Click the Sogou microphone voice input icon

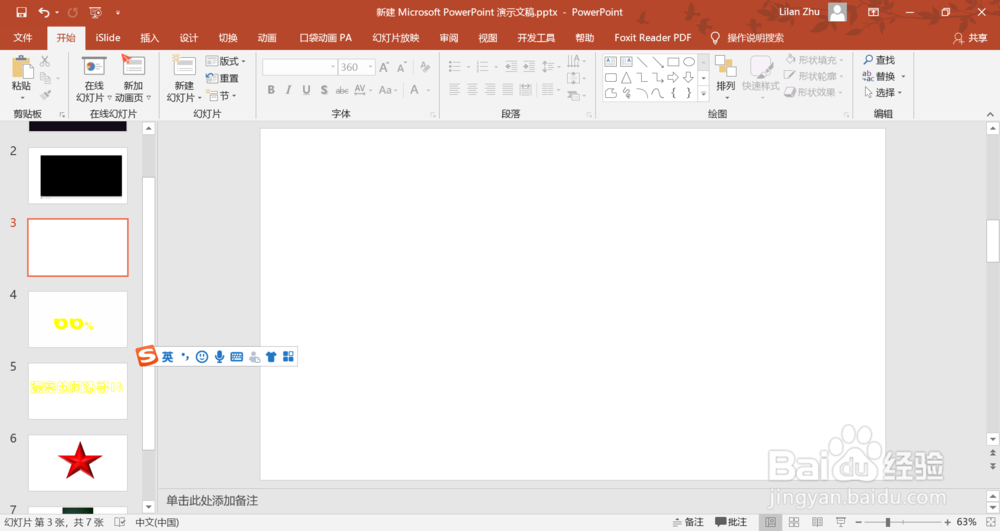click(219, 357)
